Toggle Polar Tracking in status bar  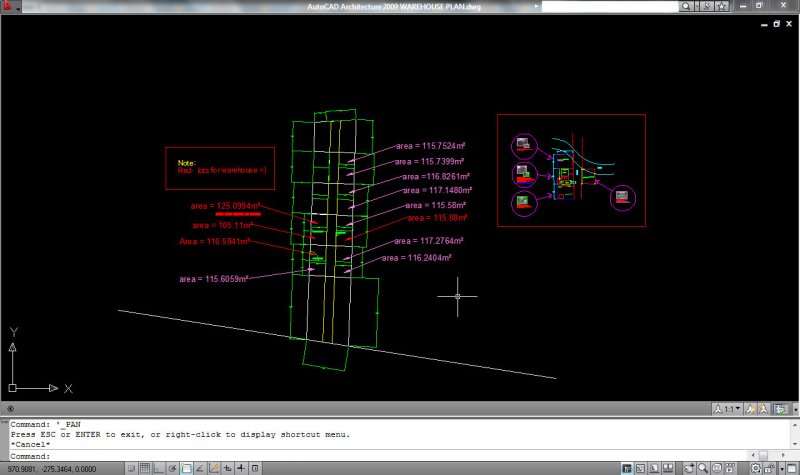[172, 468]
